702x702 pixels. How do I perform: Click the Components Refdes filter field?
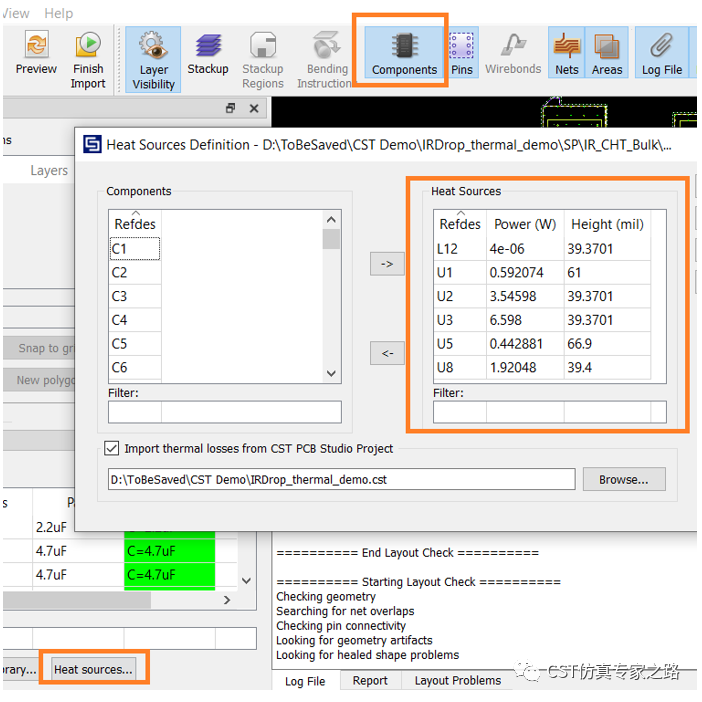pyautogui.click(x=135, y=412)
